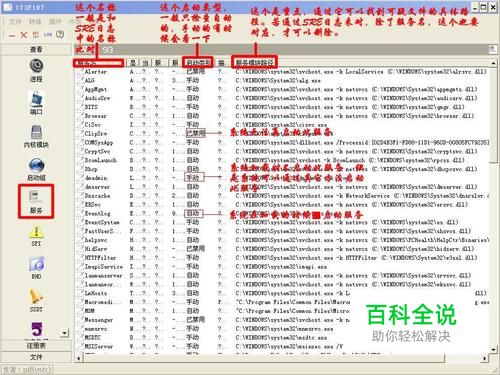Click the small button at right of the 93 header bar
The height and width of the screenshot is (375, 500).
click(x=492, y=49)
